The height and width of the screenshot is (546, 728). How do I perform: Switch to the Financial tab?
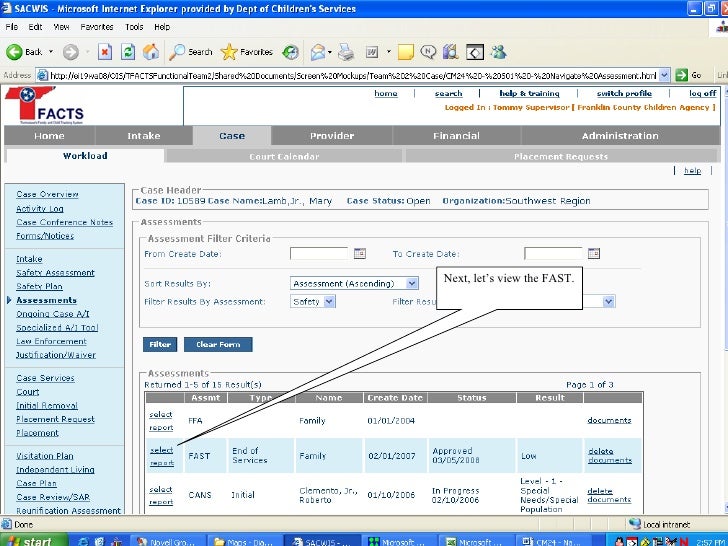pyautogui.click(x=456, y=136)
